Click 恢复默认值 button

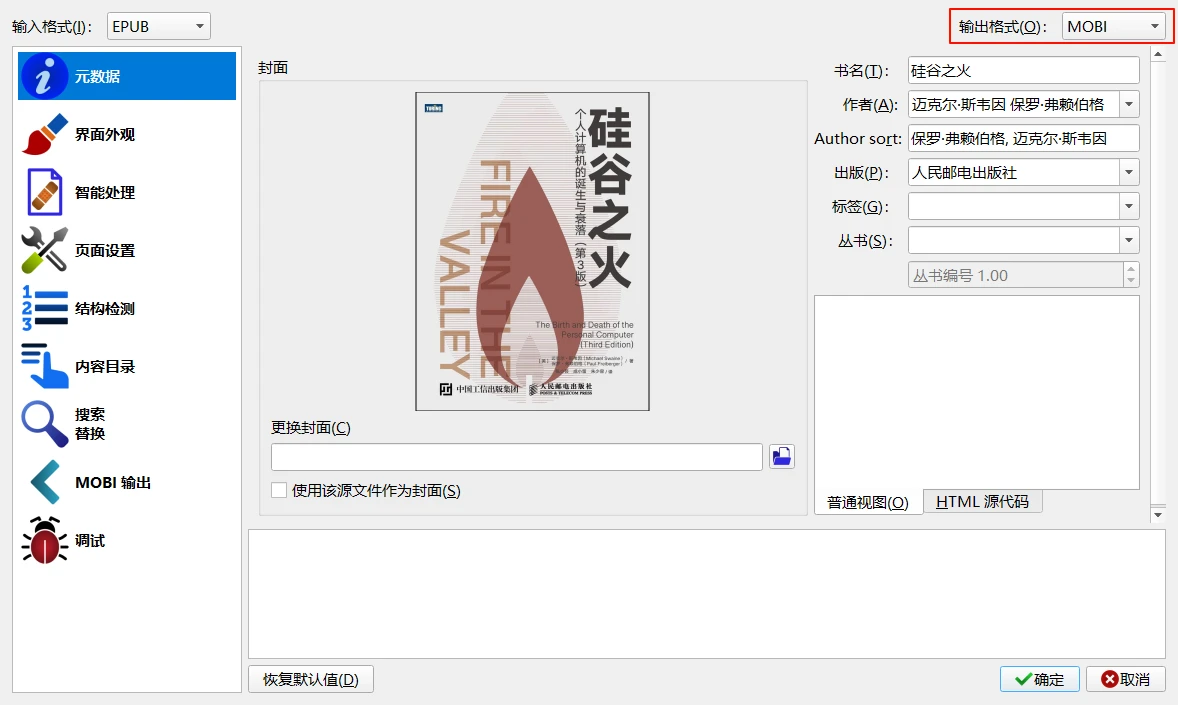click(310, 679)
